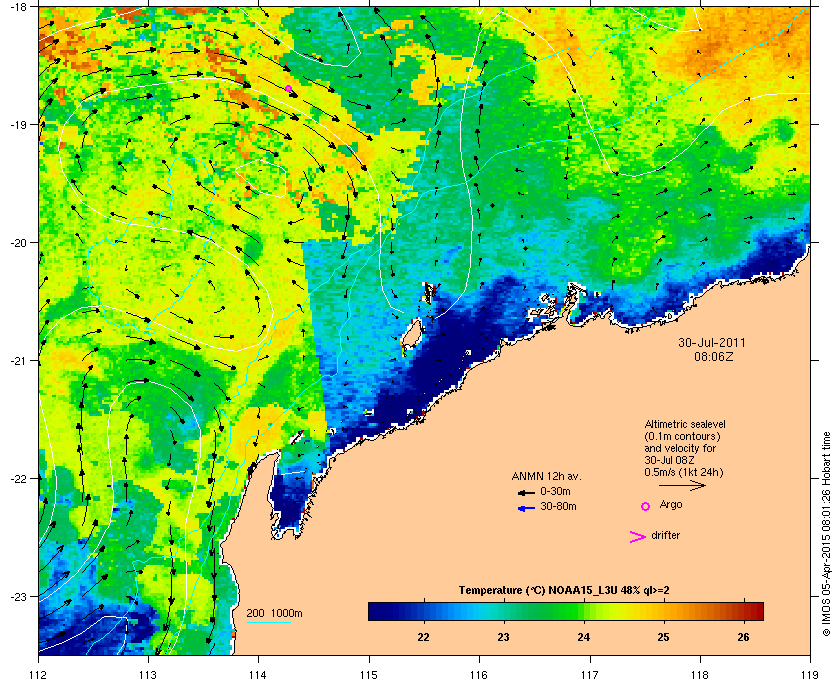Screen dimensions: 840x680
Task: Click the 116 longitude axis label
Action: pyautogui.click(x=479, y=675)
